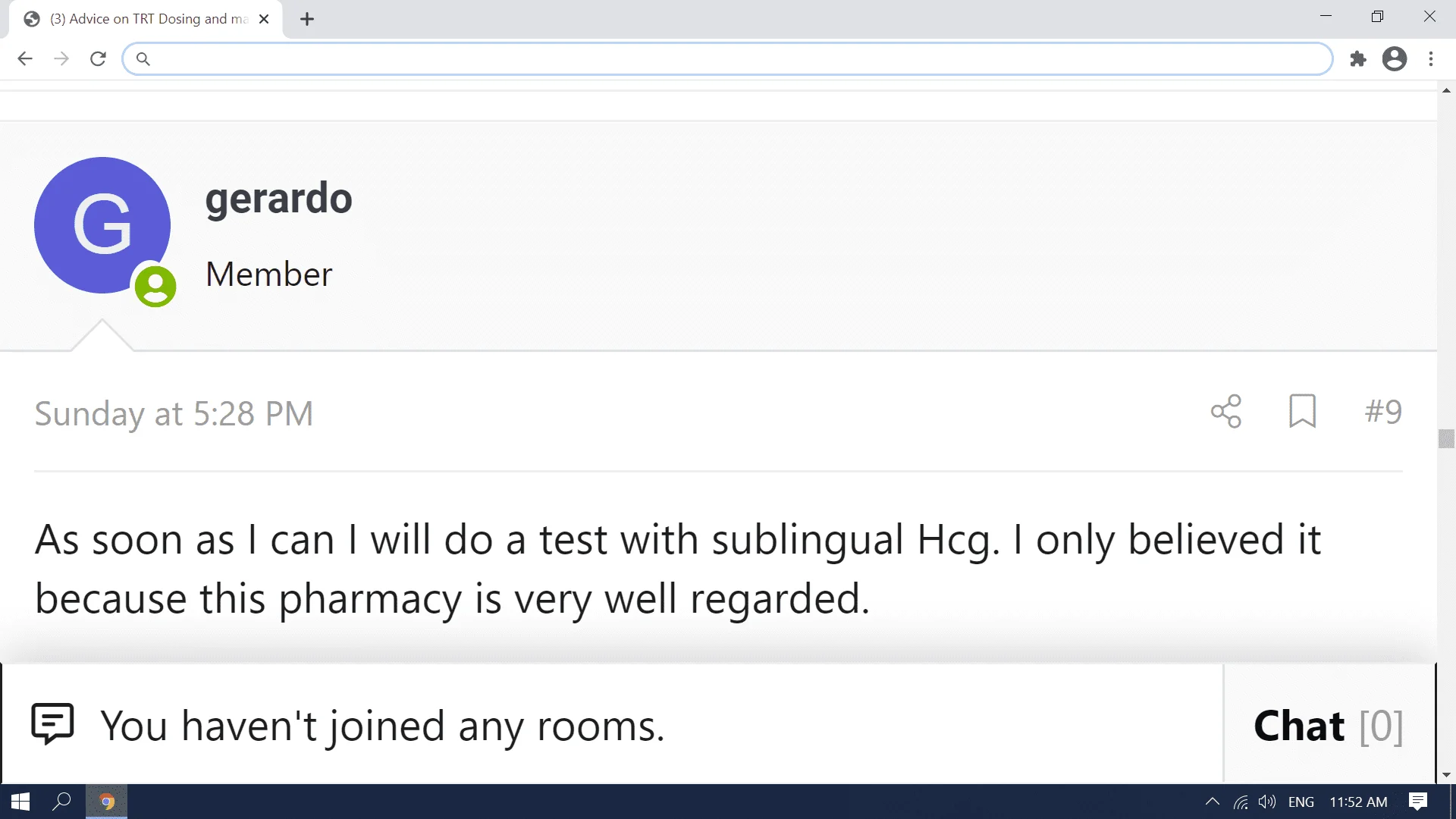Open the Chrome three-dot menu

click(1431, 59)
